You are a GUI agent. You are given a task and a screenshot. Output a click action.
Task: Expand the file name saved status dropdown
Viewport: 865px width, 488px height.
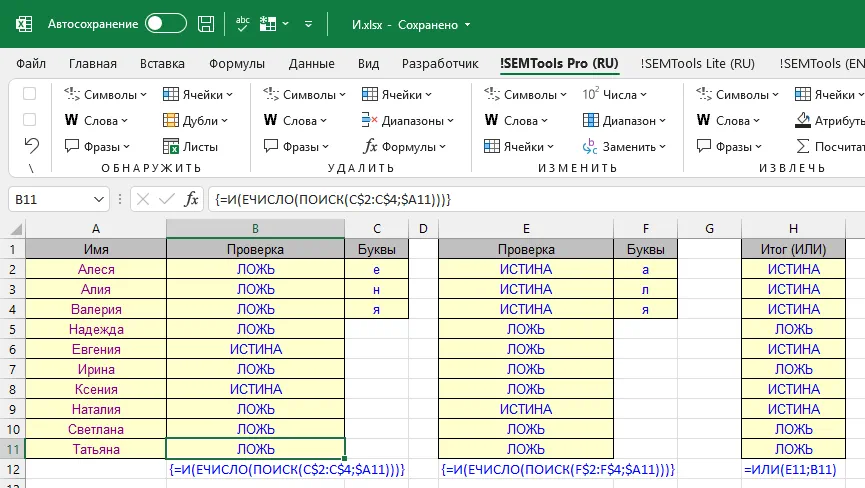click(x=468, y=24)
